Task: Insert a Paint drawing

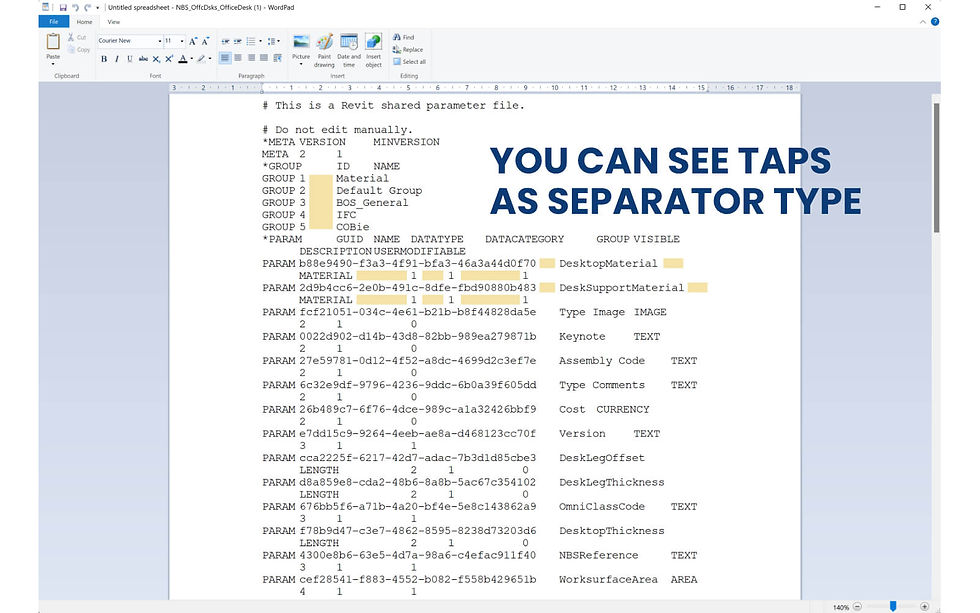Action: tap(324, 50)
